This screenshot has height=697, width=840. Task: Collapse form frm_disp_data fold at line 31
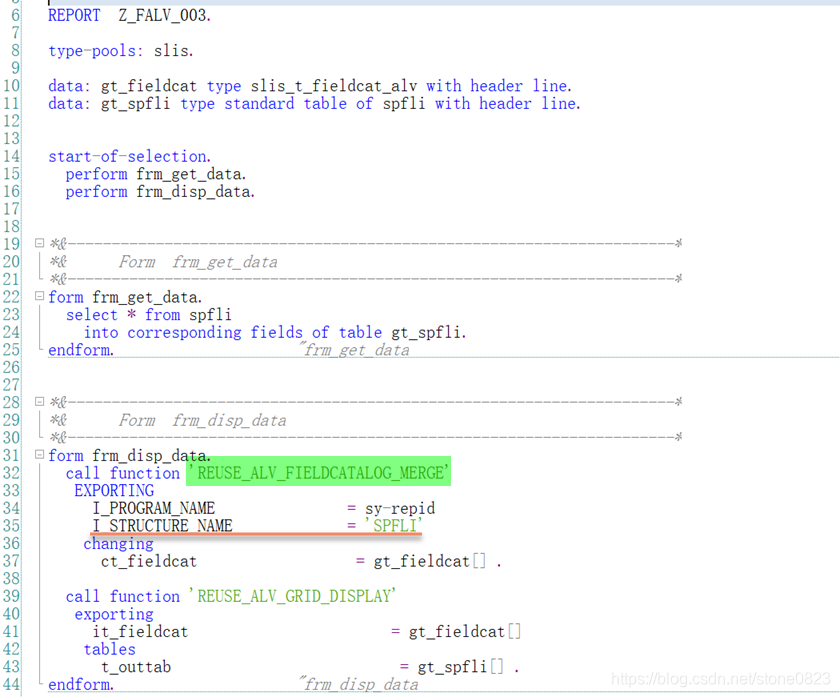click(x=39, y=454)
